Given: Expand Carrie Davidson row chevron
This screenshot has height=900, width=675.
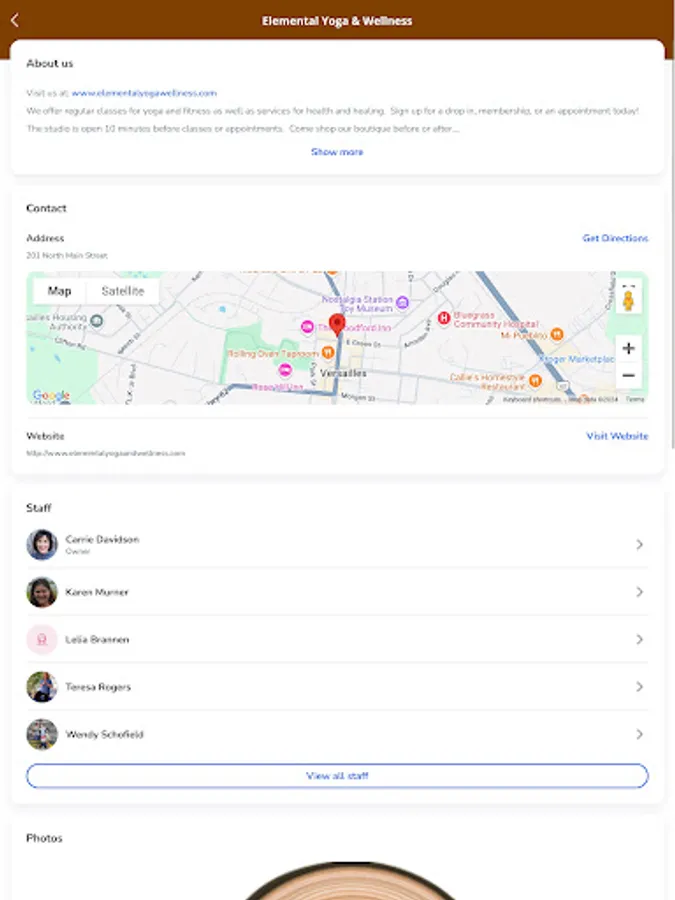Looking at the screenshot, I should pyautogui.click(x=639, y=544).
